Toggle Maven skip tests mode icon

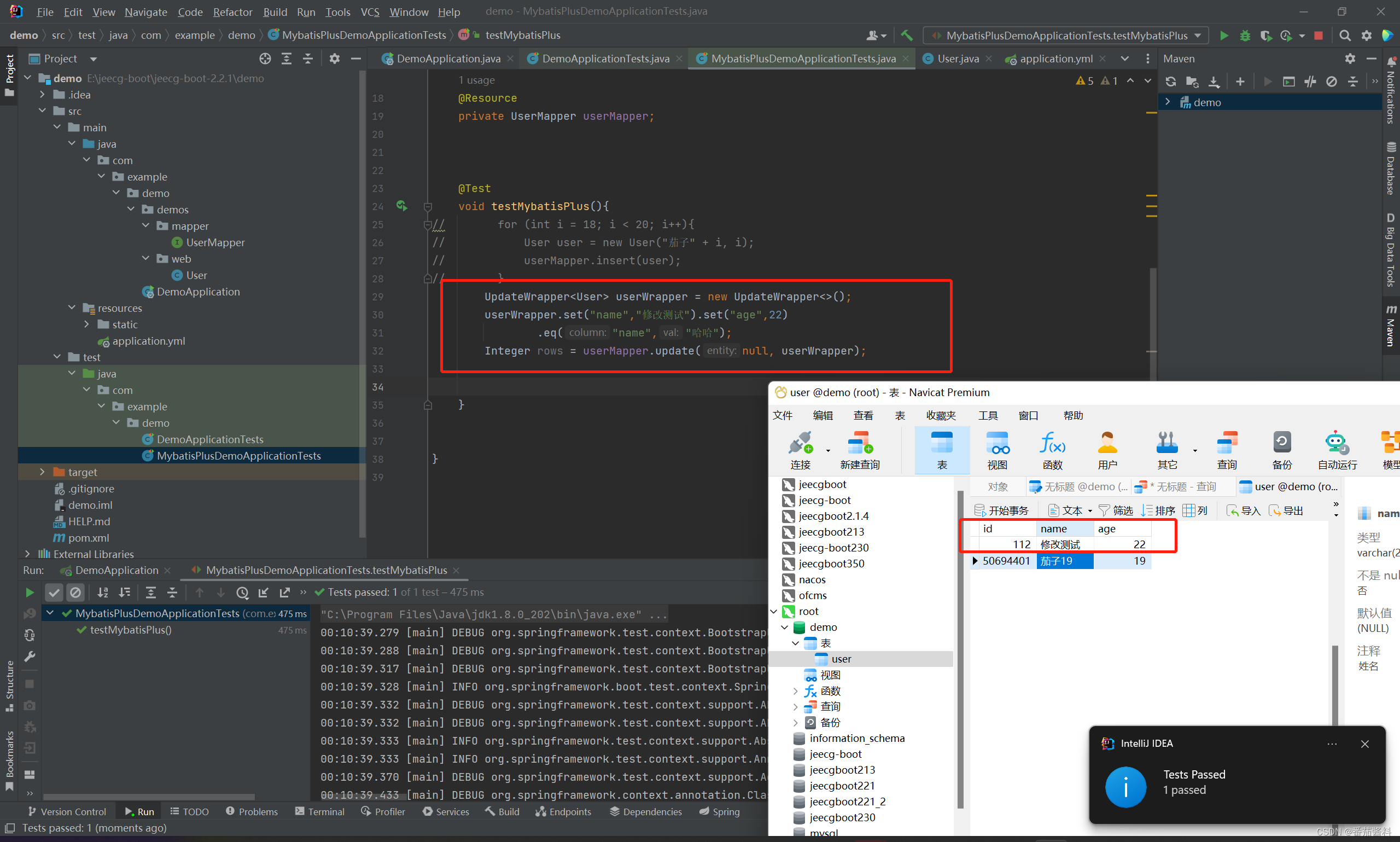1332,82
